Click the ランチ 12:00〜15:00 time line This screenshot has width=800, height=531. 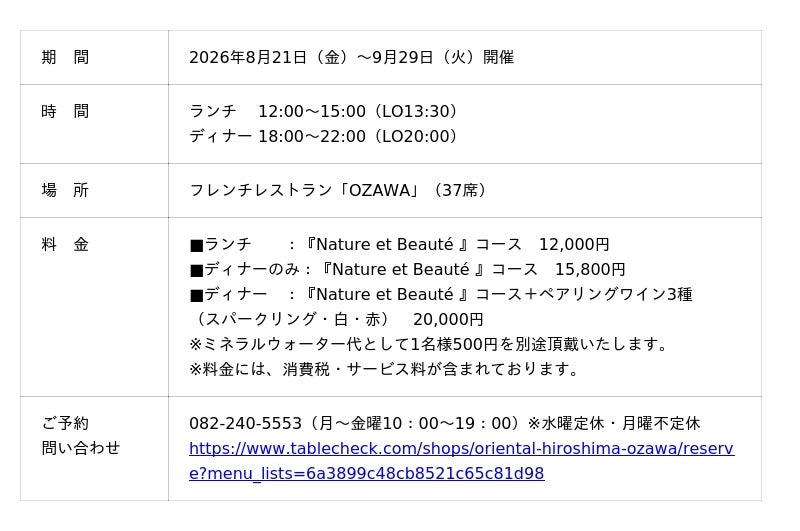(323, 111)
